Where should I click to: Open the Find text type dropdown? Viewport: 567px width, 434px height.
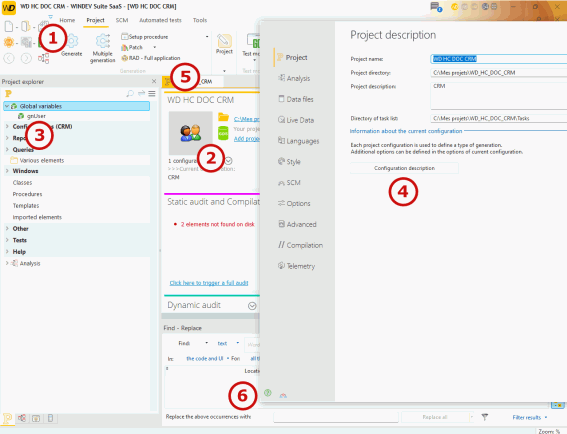click(238, 343)
